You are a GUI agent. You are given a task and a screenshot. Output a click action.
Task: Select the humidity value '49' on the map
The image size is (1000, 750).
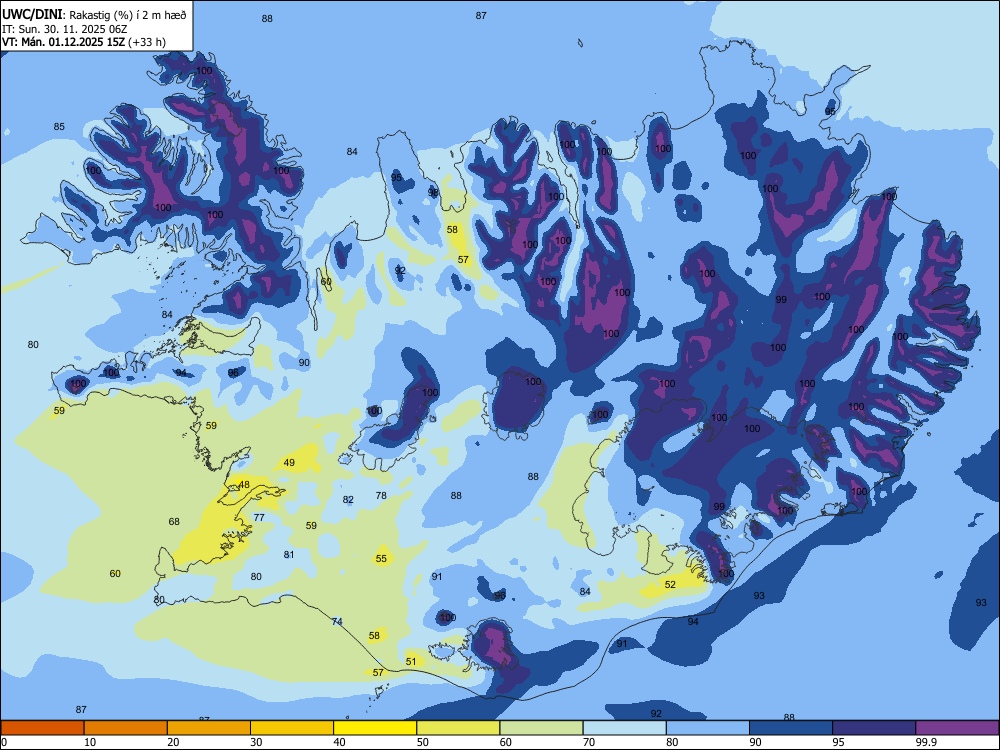(289, 462)
